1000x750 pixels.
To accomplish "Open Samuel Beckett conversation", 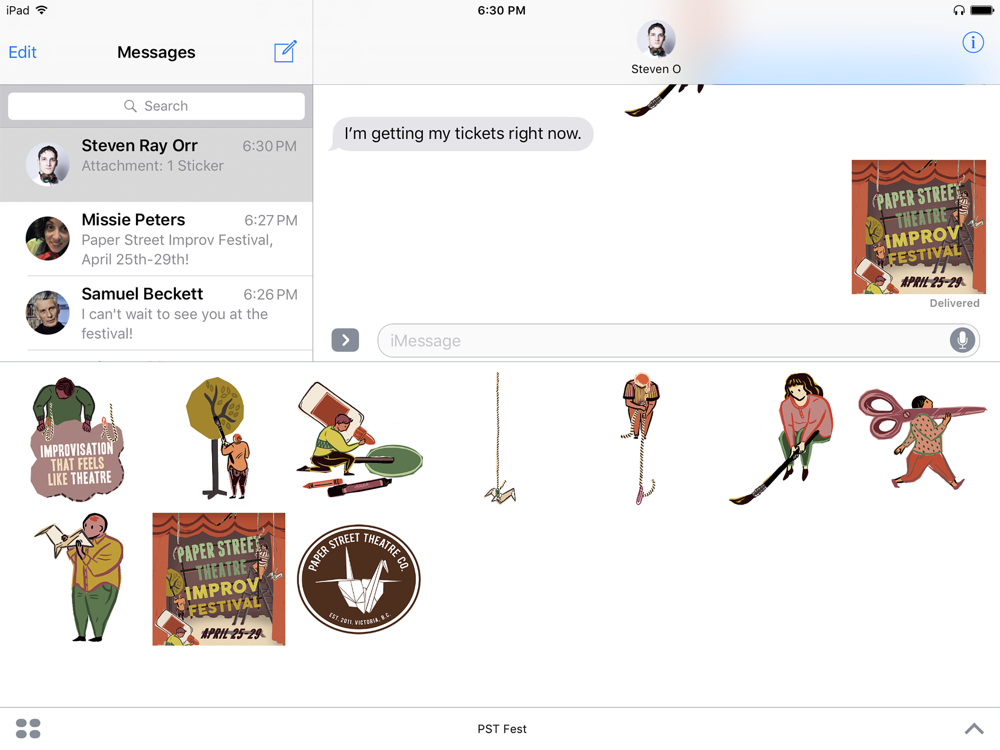I will 156,313.
